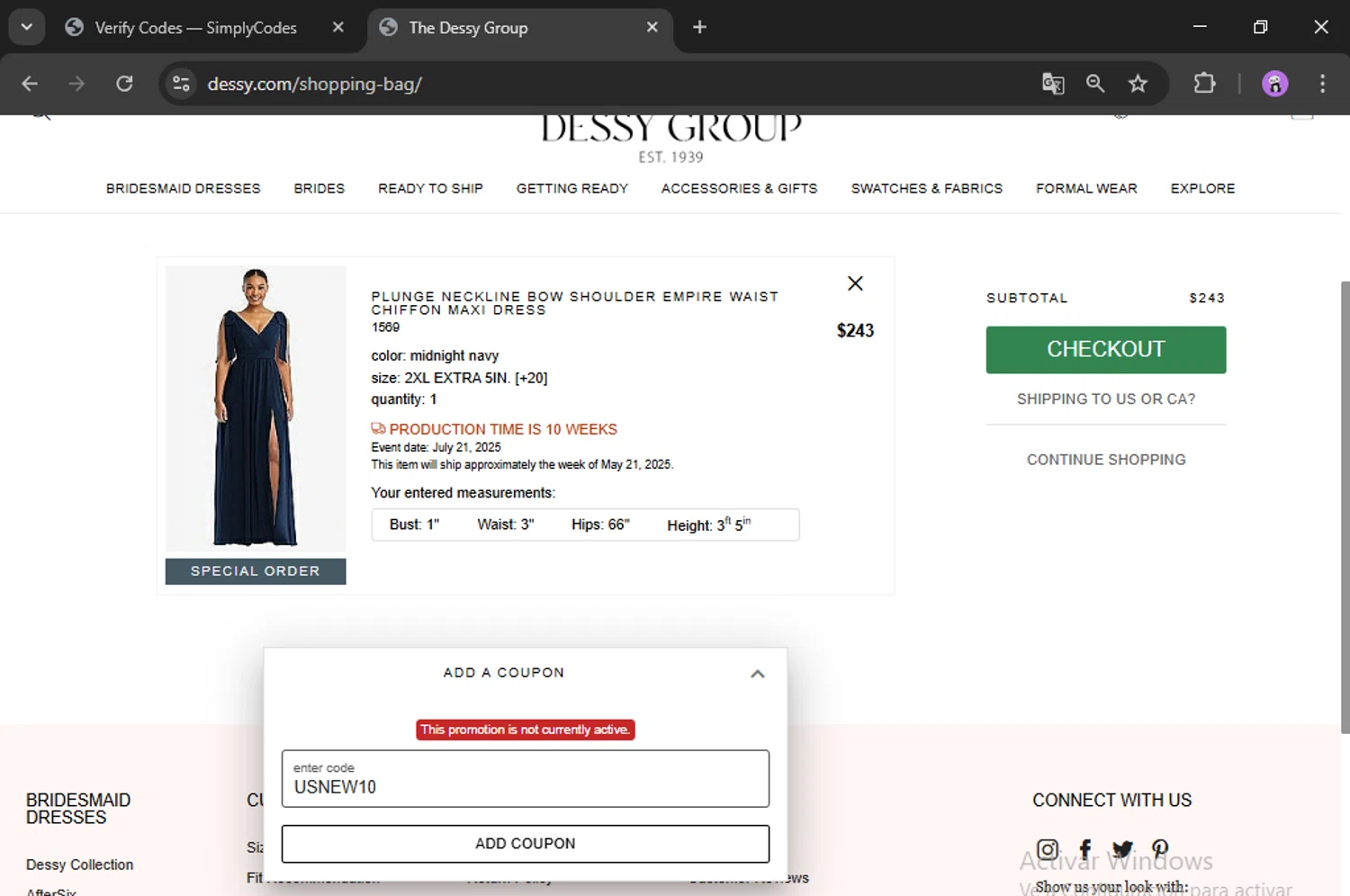Select The Dessy Group tab
1350x896 pixels.
tap(519, 28)
